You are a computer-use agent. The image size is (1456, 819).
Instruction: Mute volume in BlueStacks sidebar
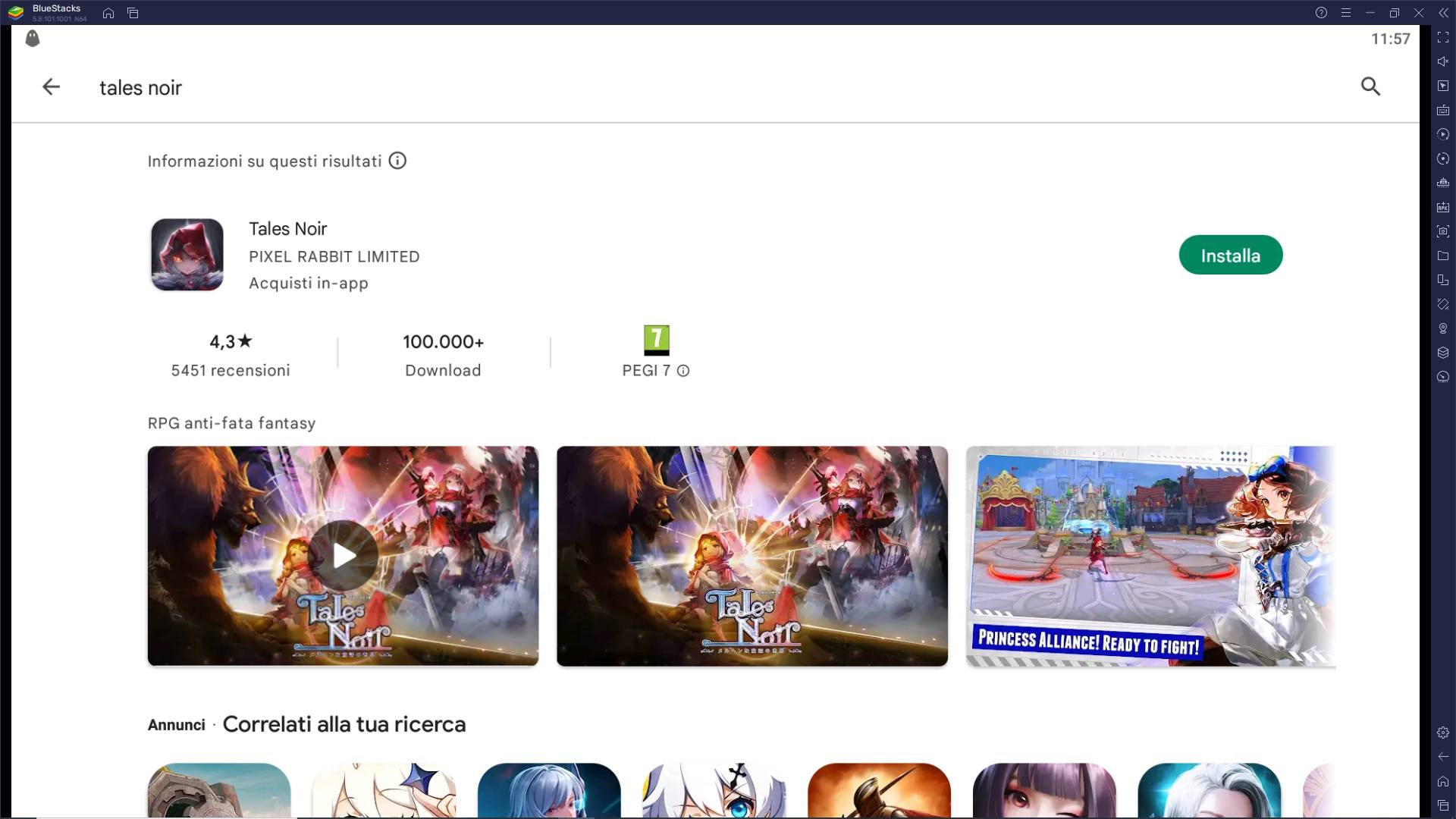point(1442,61)
